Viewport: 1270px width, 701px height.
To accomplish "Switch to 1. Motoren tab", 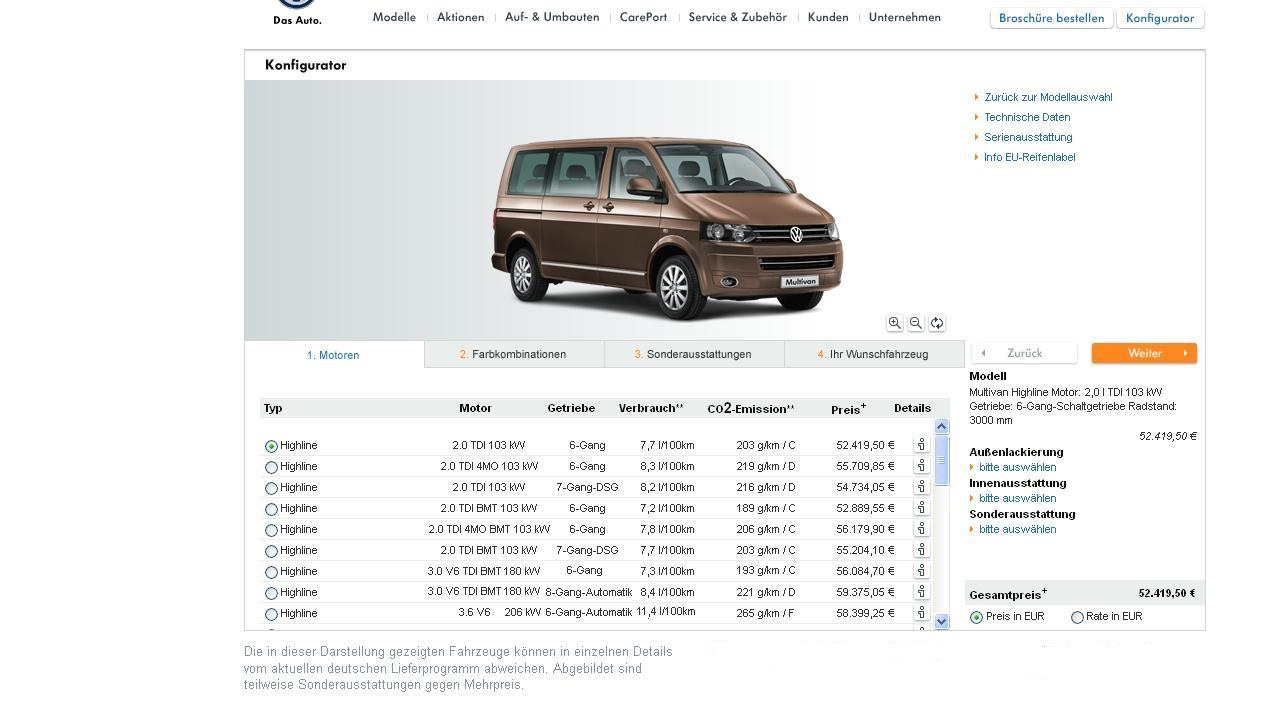I will point(334,355).
